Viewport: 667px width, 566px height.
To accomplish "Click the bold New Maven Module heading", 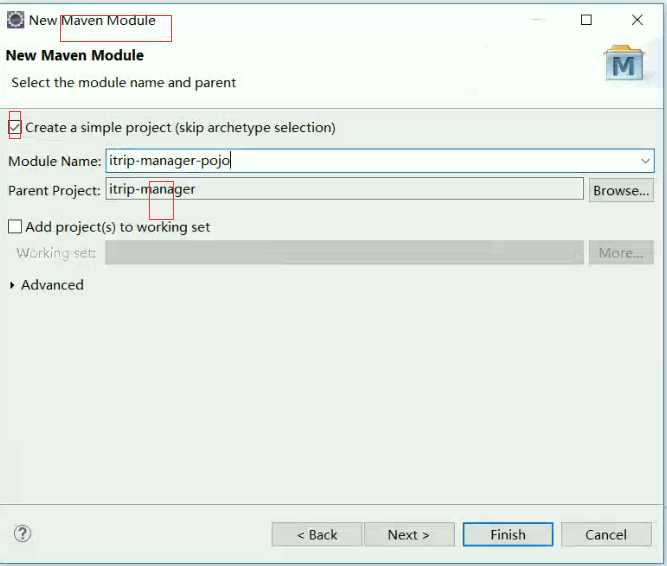I will click(75, 55).
